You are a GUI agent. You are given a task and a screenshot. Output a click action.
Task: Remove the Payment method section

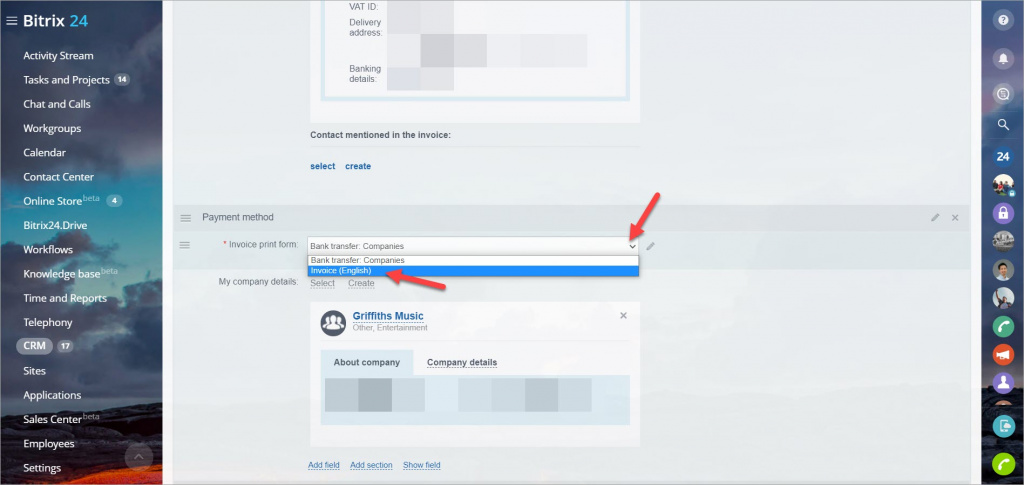coord(955,217)
